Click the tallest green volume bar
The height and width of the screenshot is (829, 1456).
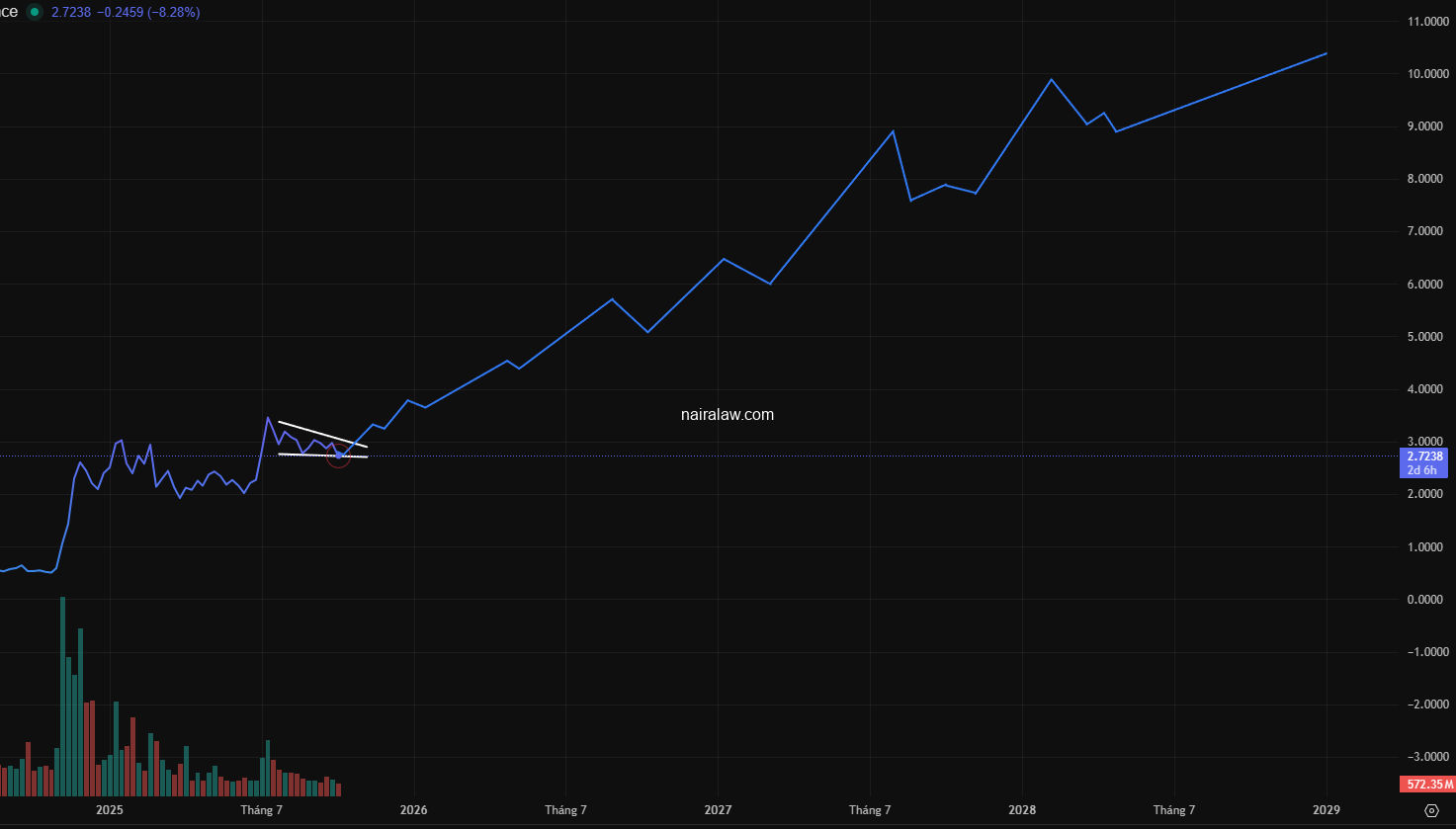click(x=63, y=692)
